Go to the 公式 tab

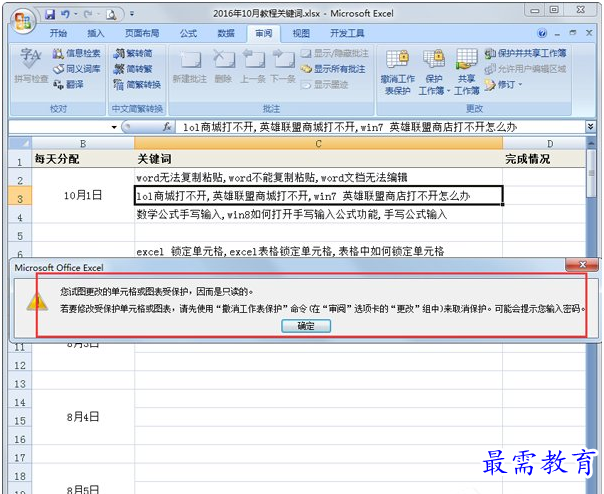188,34
